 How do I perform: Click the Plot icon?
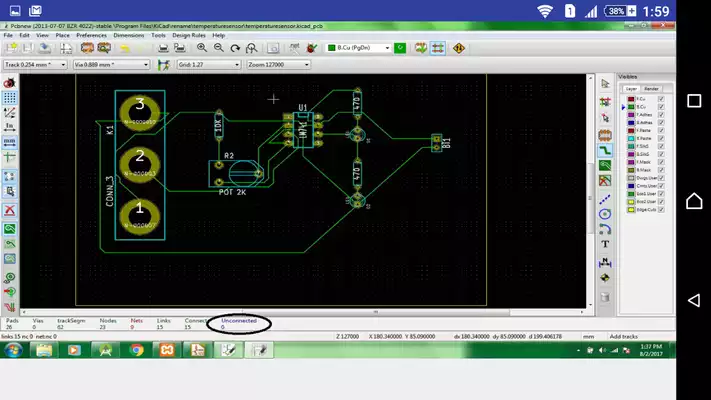pyautogui.click(x=180, y=48)
